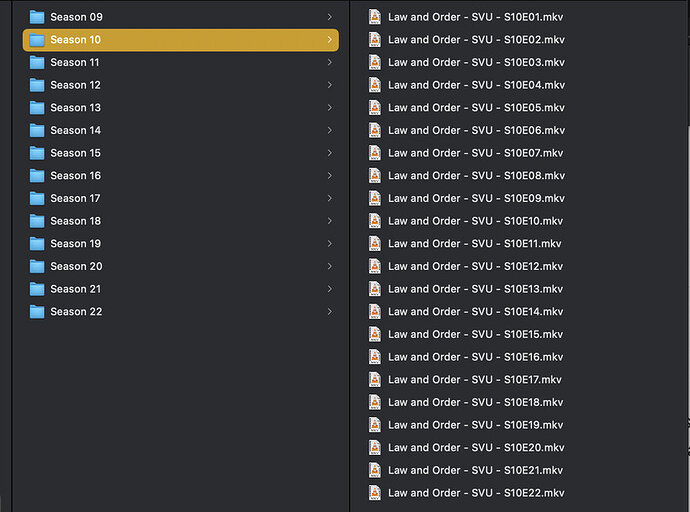
Task: Click the Season 09 folder icon
Action: [37, 17]
